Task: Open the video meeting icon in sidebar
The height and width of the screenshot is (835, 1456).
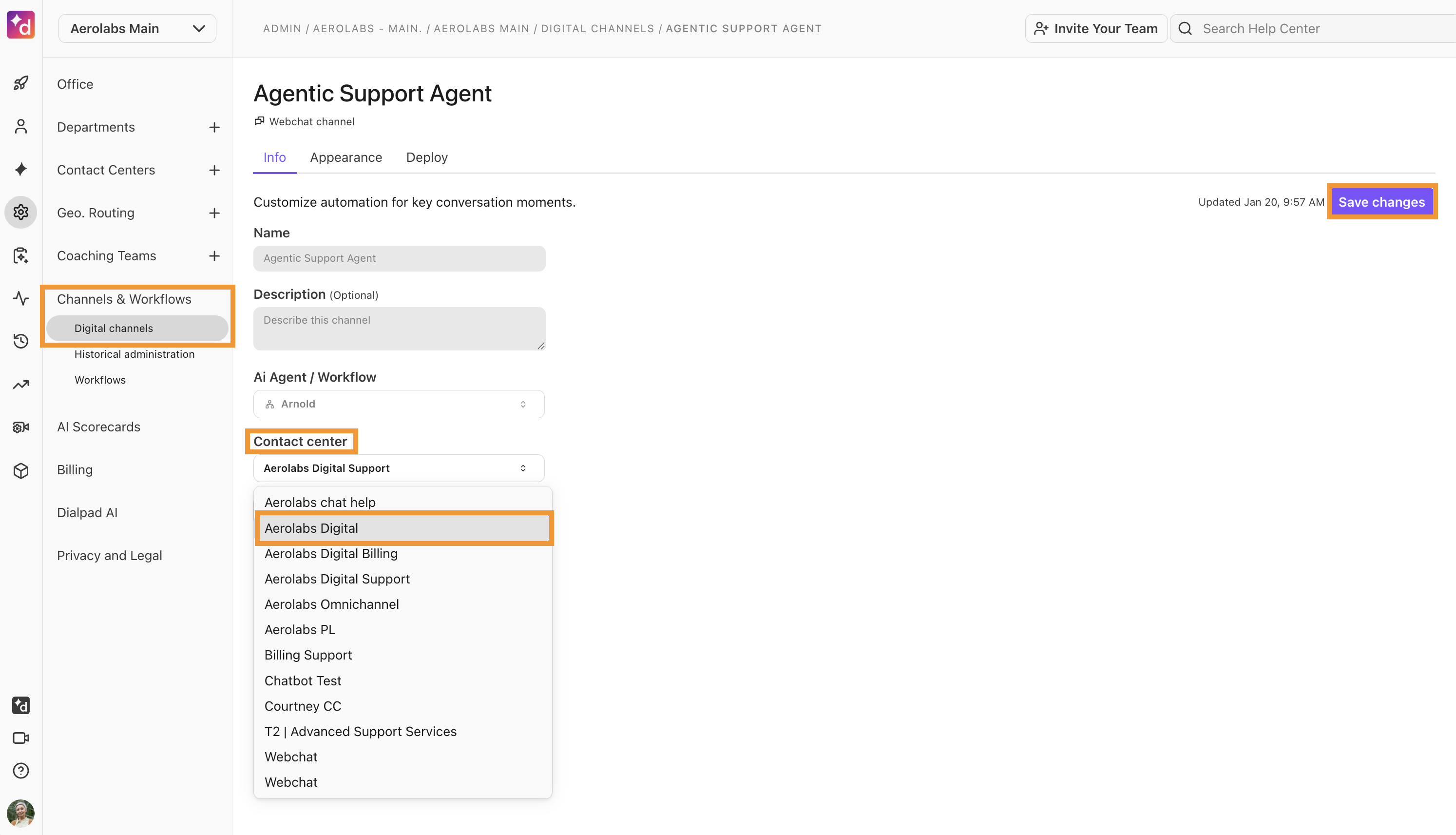Action: 20,738
